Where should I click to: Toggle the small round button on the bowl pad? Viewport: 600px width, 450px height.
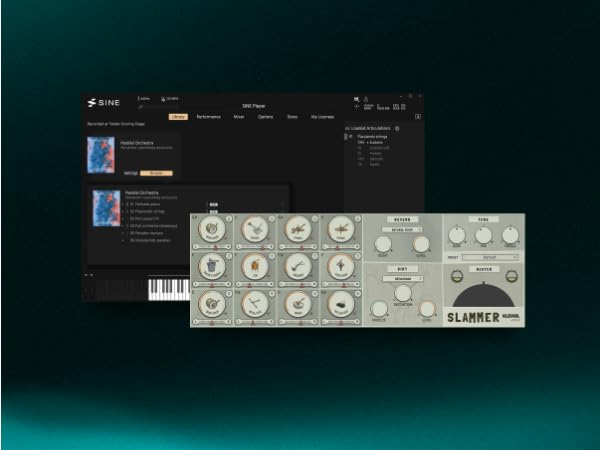pyautogui.click(x=315, y=293)
